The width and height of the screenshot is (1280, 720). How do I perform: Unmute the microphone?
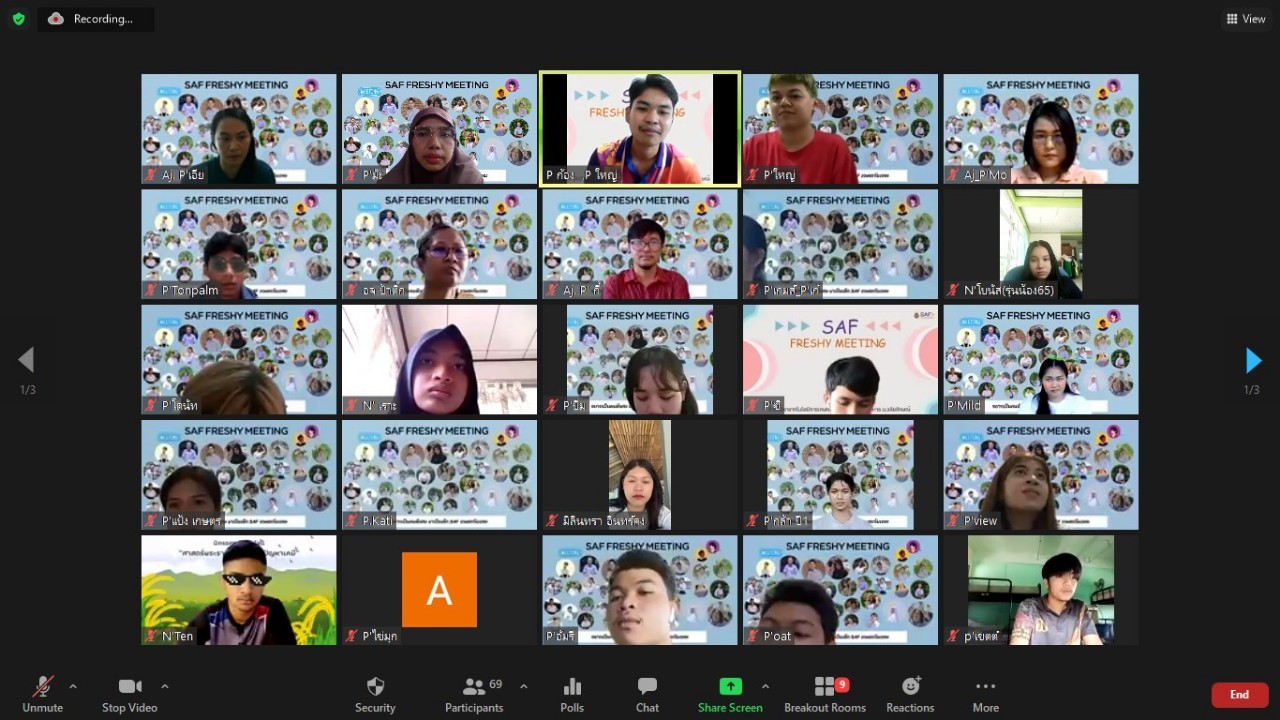point(42,694)
